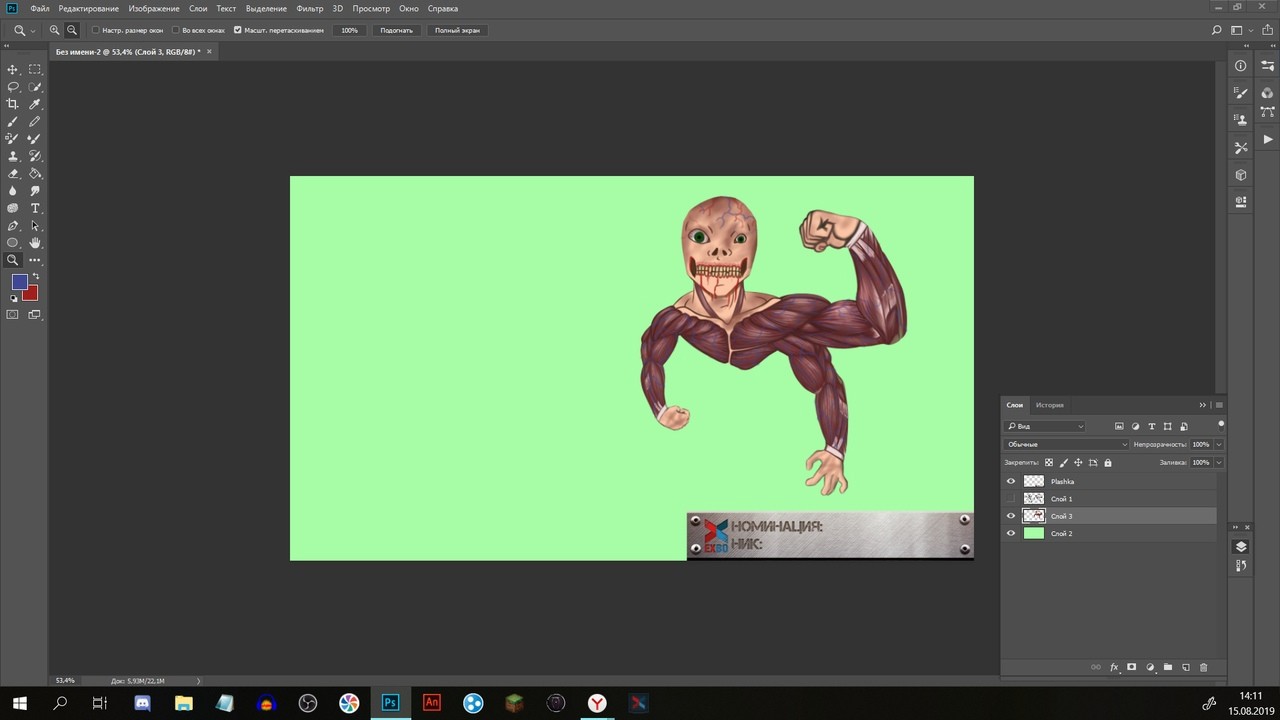The width and height of the screenshot is (1280, 720).
Task: Open the layer filter 'Вид' dropdown
Action: [x=1045, y=426]
